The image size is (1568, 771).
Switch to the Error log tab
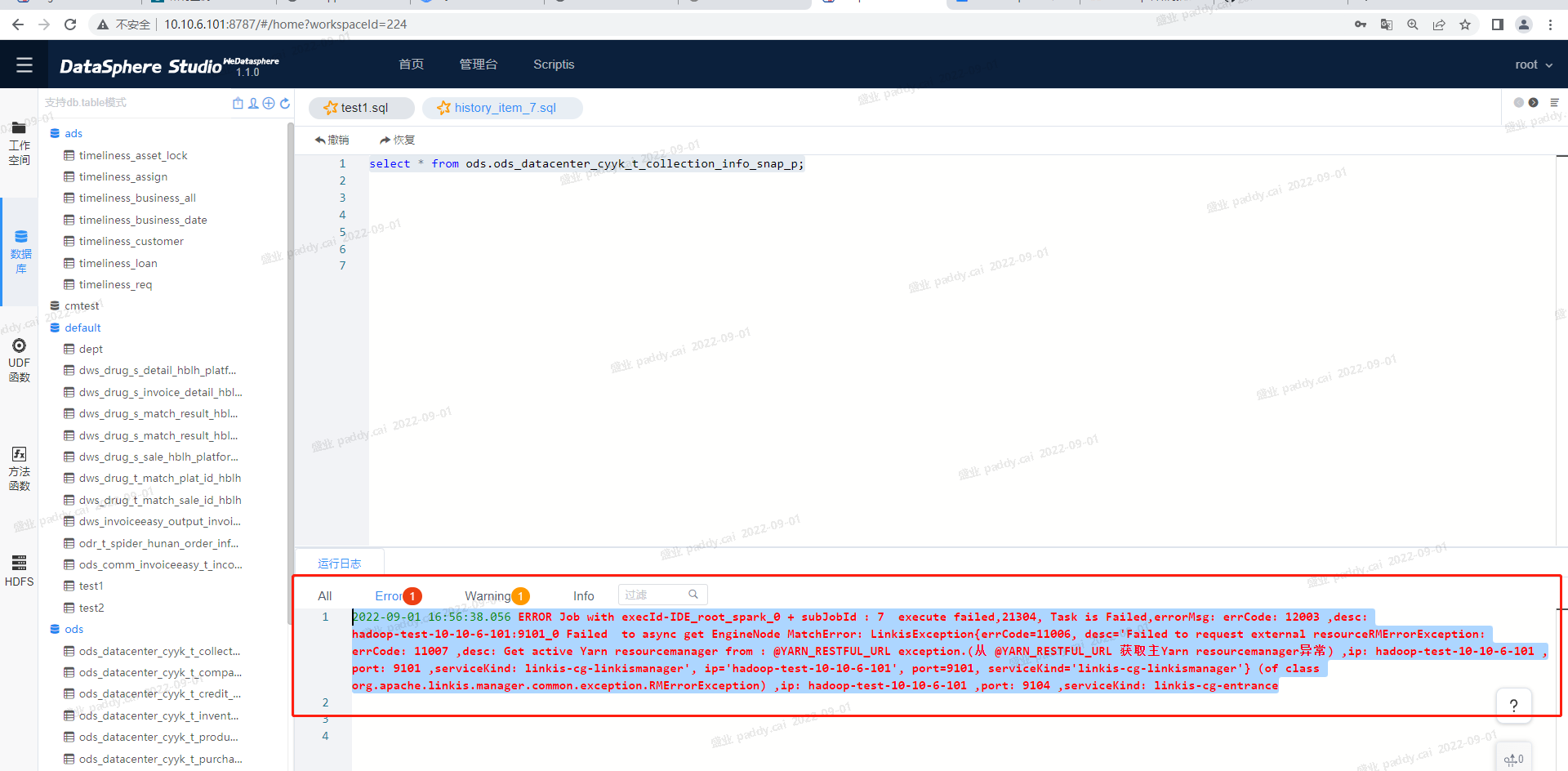pyautogui.click(x=390, y=595)
